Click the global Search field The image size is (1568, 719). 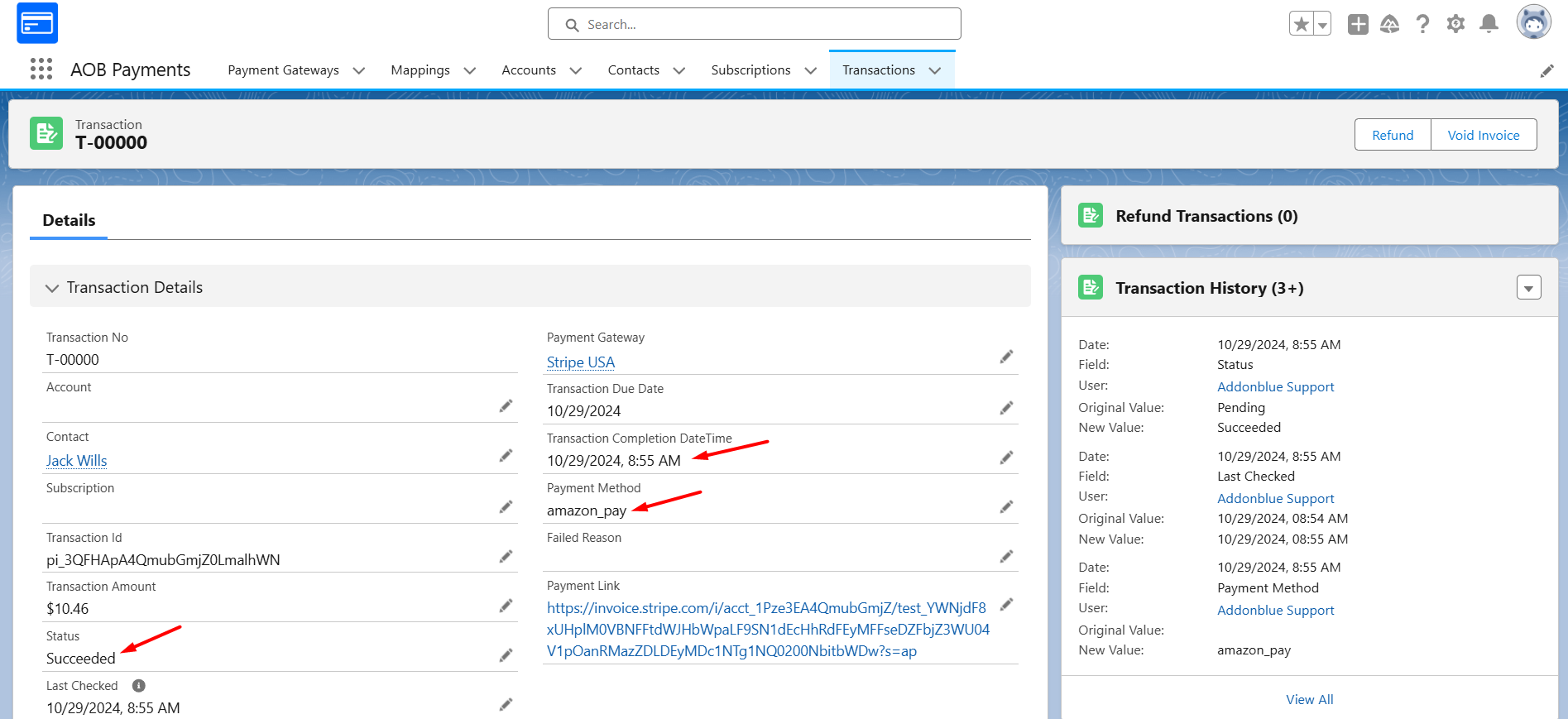[755, 24]
